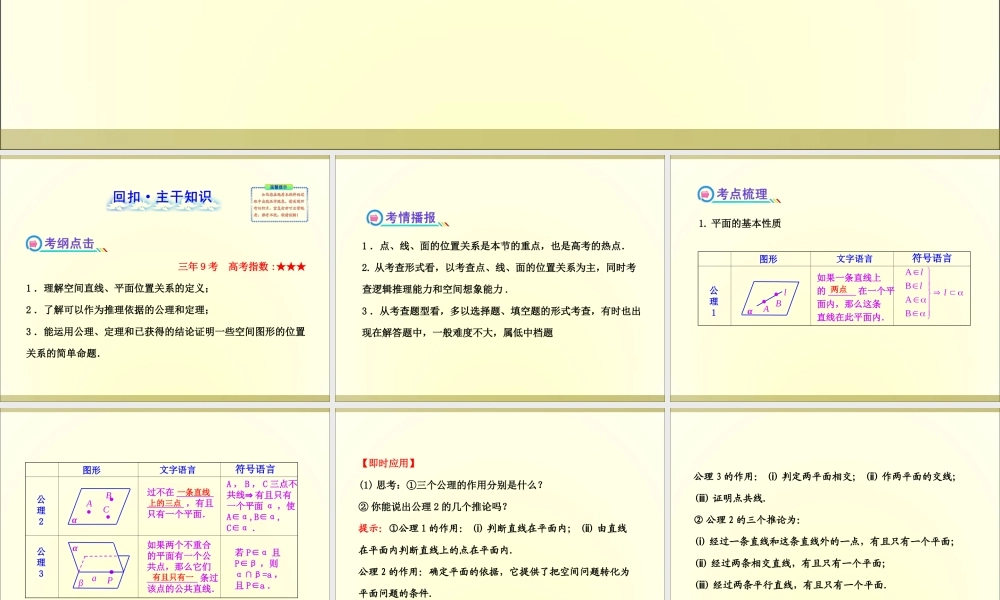Click line 3. 从考查题型看
Viewport: 1000px width, 600px height.
[x=501, y=311]
